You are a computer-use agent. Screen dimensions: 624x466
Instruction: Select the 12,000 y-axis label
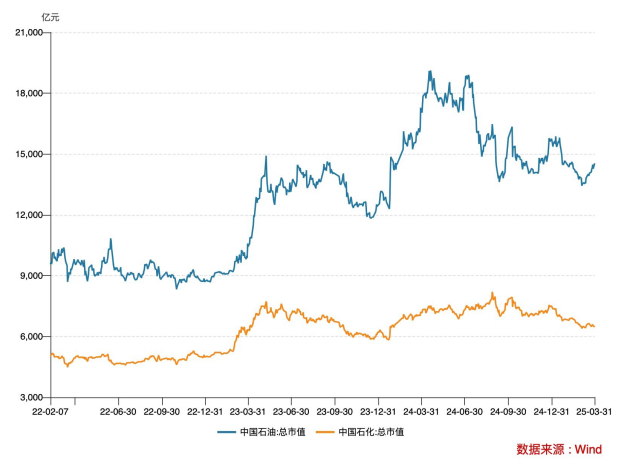31,216
